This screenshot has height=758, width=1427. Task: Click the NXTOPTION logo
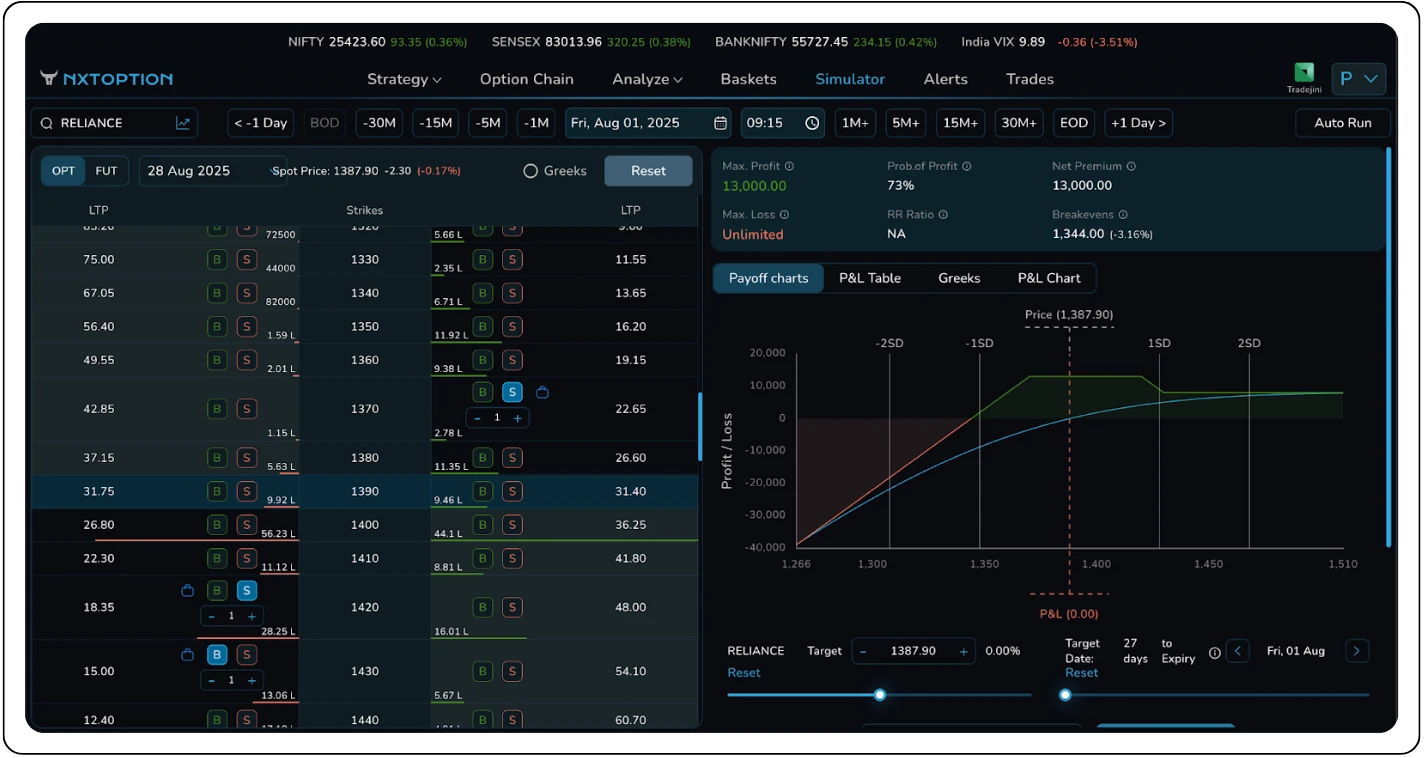[107, 79]
